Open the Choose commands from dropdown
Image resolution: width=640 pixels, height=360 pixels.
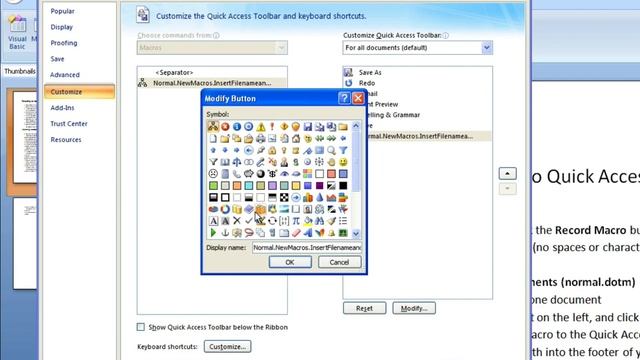[281, 48]
